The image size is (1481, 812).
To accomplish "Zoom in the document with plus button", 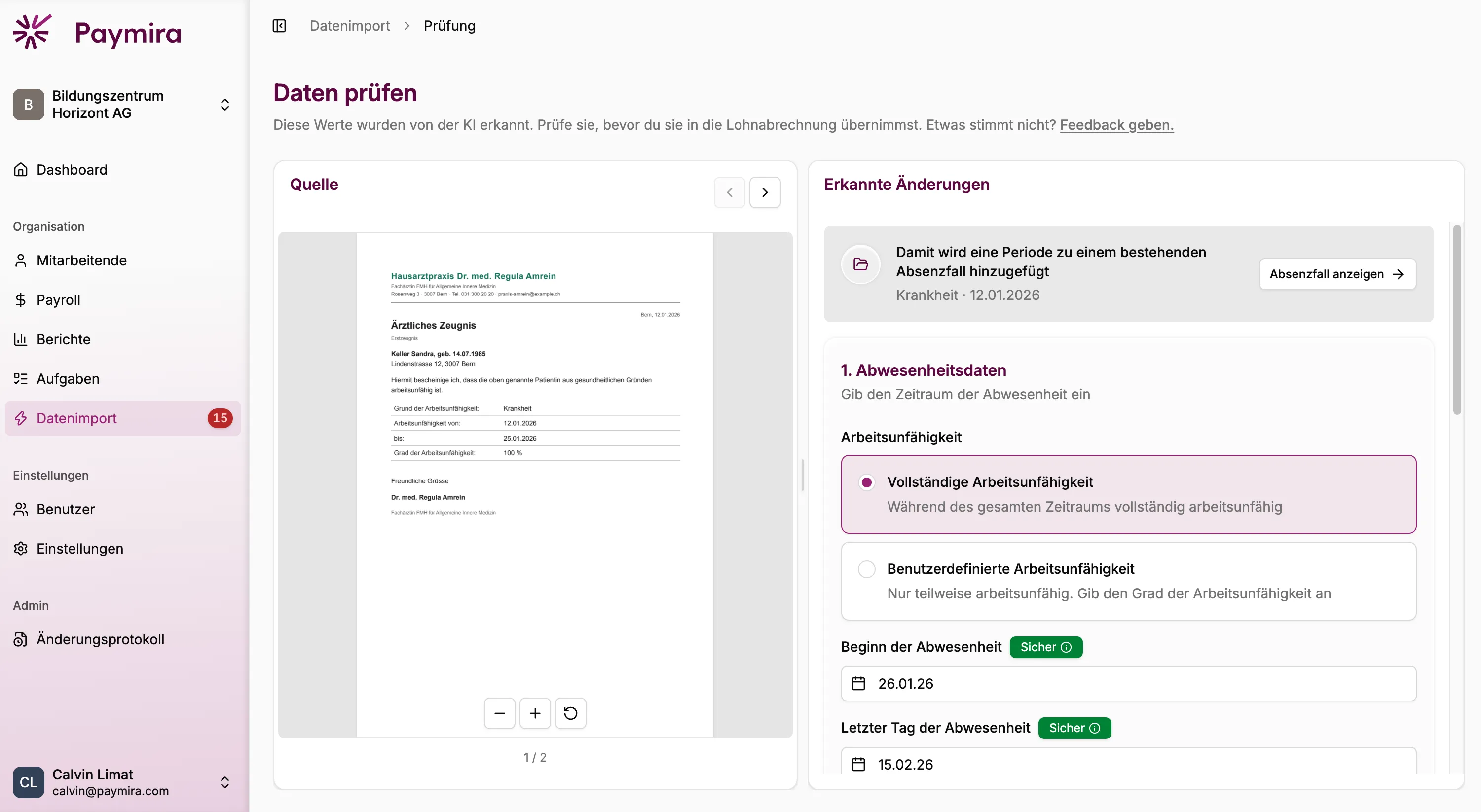I will [x=535, y=713].
